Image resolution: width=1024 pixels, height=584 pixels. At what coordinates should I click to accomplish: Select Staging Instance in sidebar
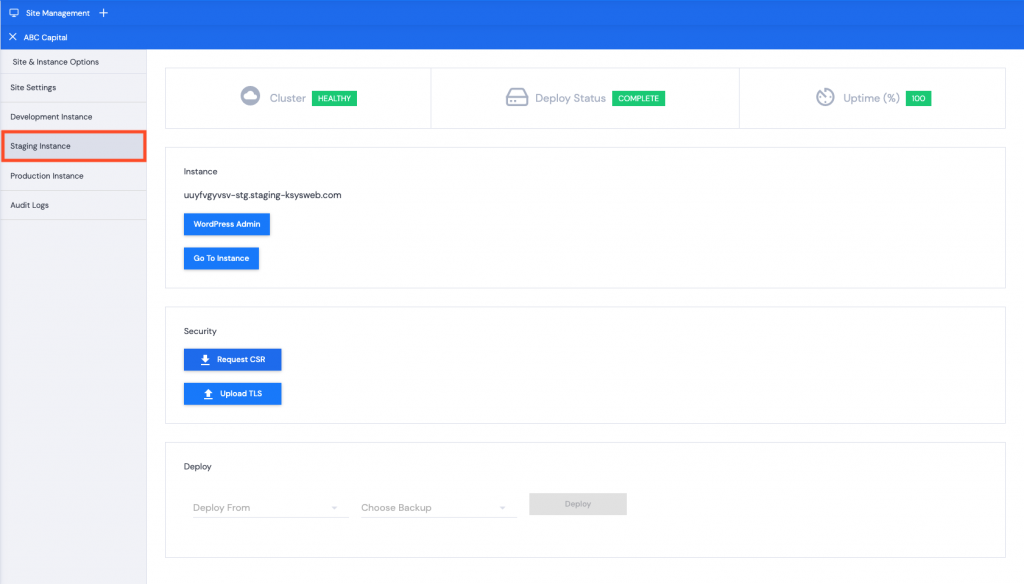(x=74, y=146)
